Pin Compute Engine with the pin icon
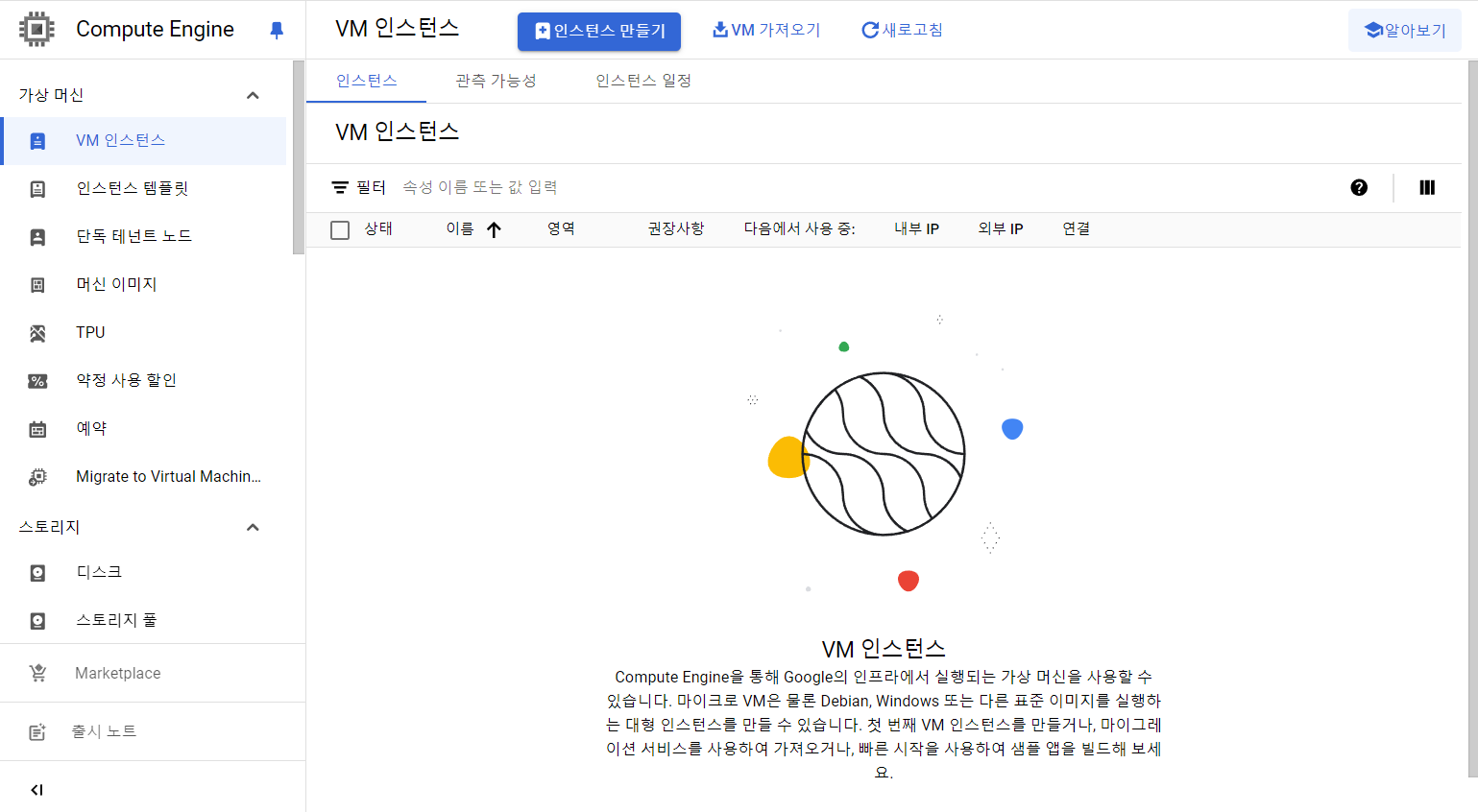The height and width of the screenshot is (812, 1478). click(277, 30)
